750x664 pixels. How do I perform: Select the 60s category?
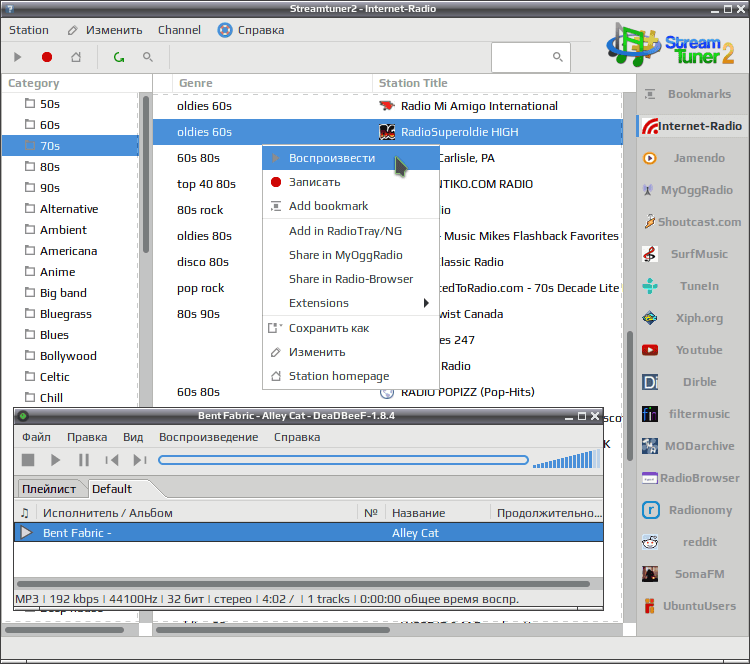[x=70, y=125]
